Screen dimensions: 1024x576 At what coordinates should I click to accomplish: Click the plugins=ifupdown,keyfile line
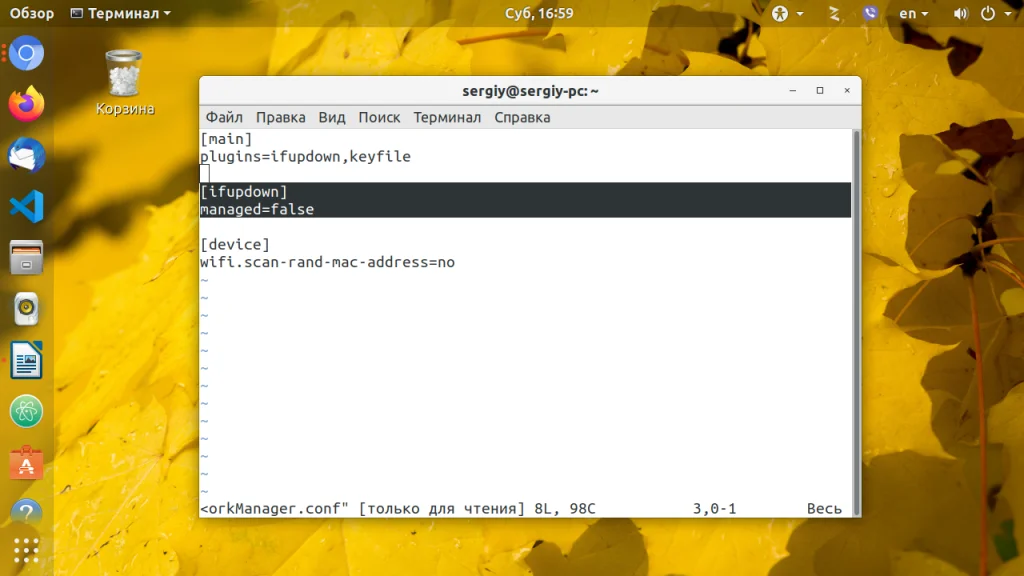305,157
